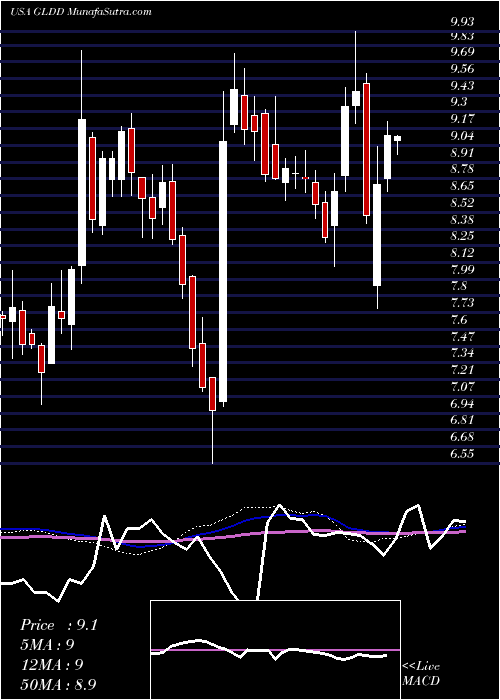
Task: Click the '5MA : 9' readout
Action: tap(47, 645)
